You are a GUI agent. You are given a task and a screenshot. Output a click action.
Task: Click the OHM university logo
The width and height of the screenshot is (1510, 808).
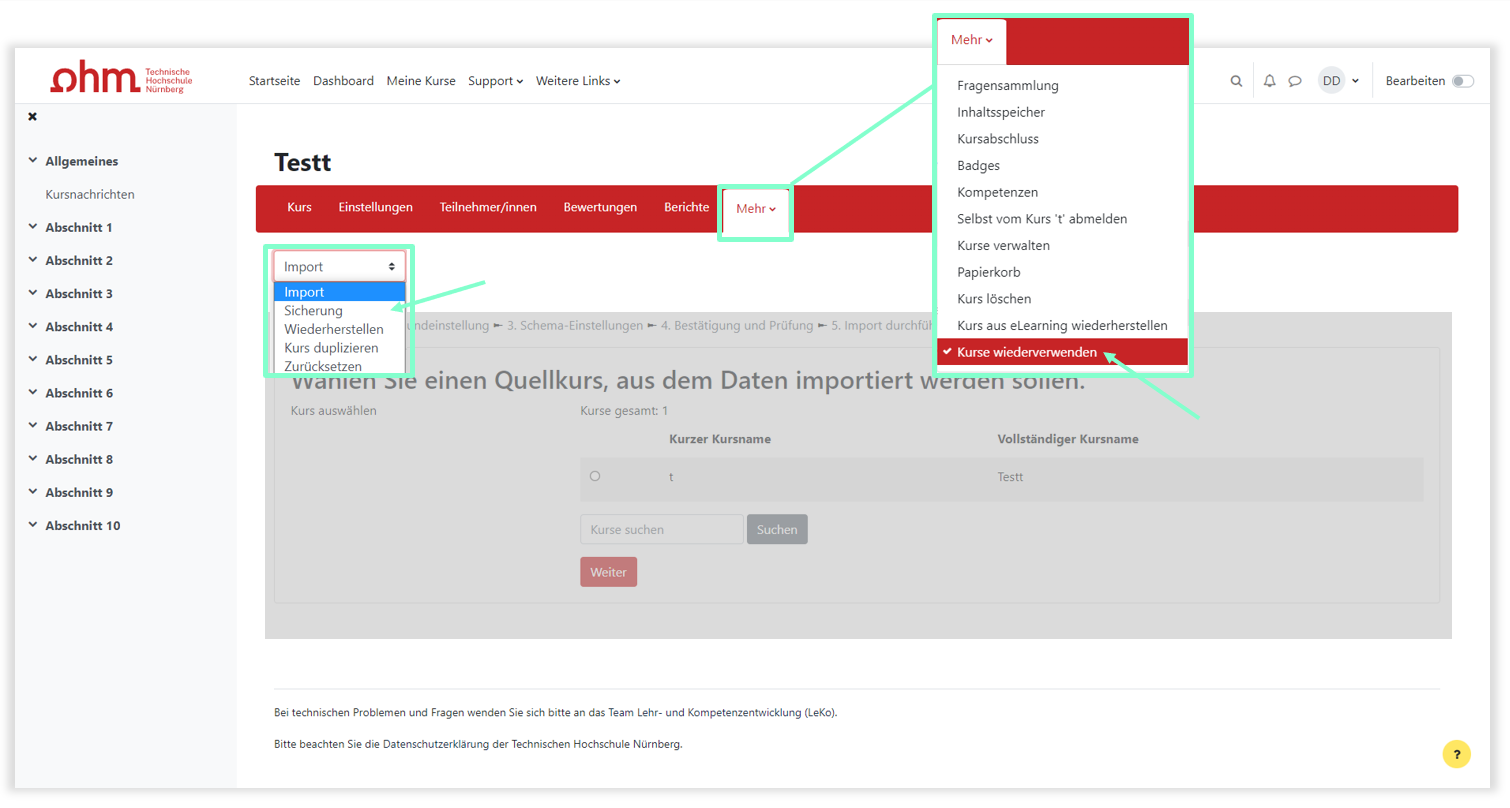(x=121, y=80)
